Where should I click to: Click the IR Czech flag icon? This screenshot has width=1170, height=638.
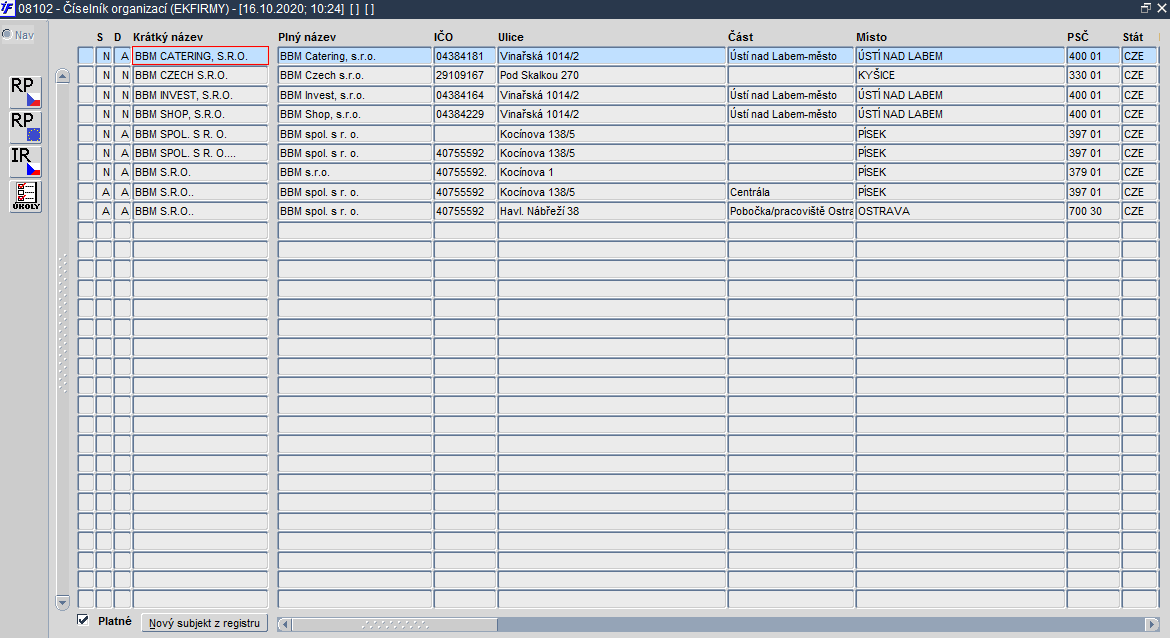point(25,161)
